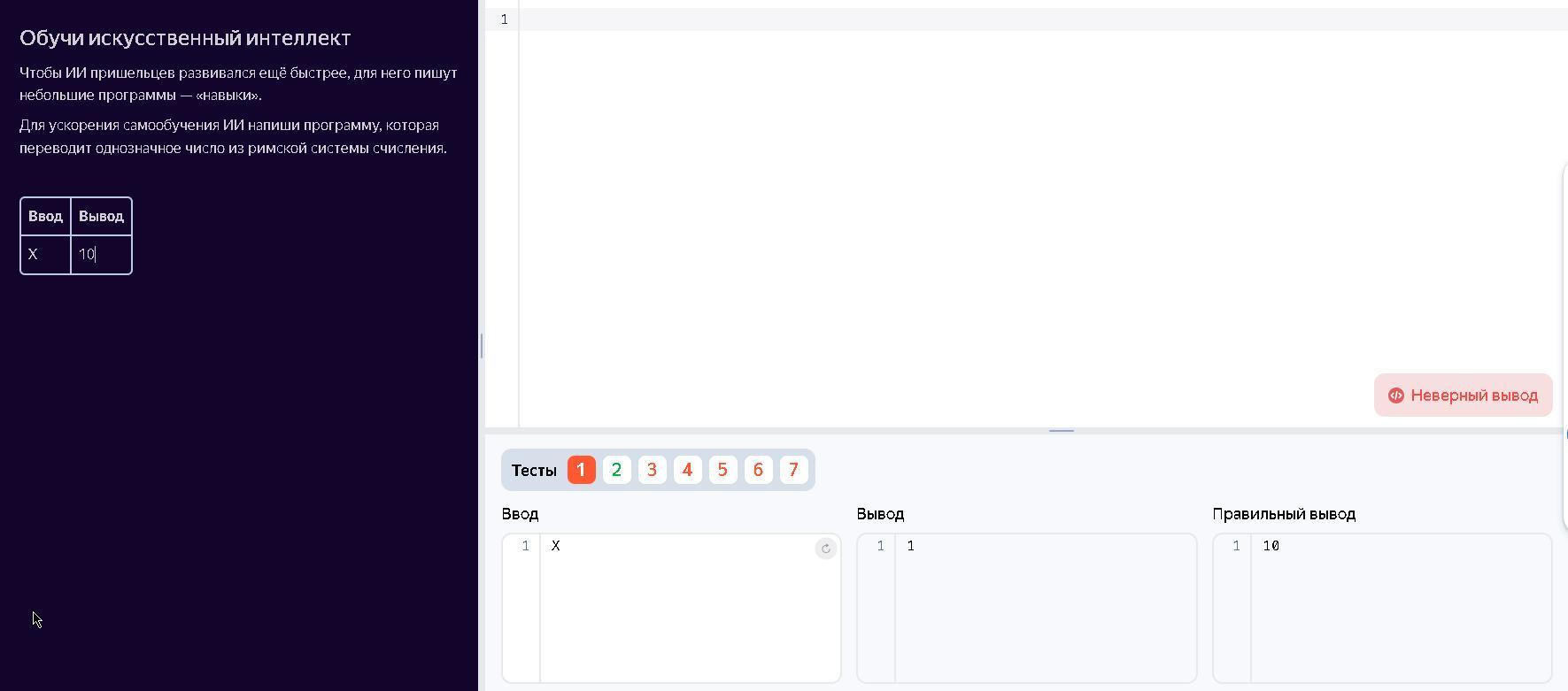This screenshot has width=1568, height=691.
Task: Click the horizontal splitter above the Тесты panel
Action: pos(1061,431)
